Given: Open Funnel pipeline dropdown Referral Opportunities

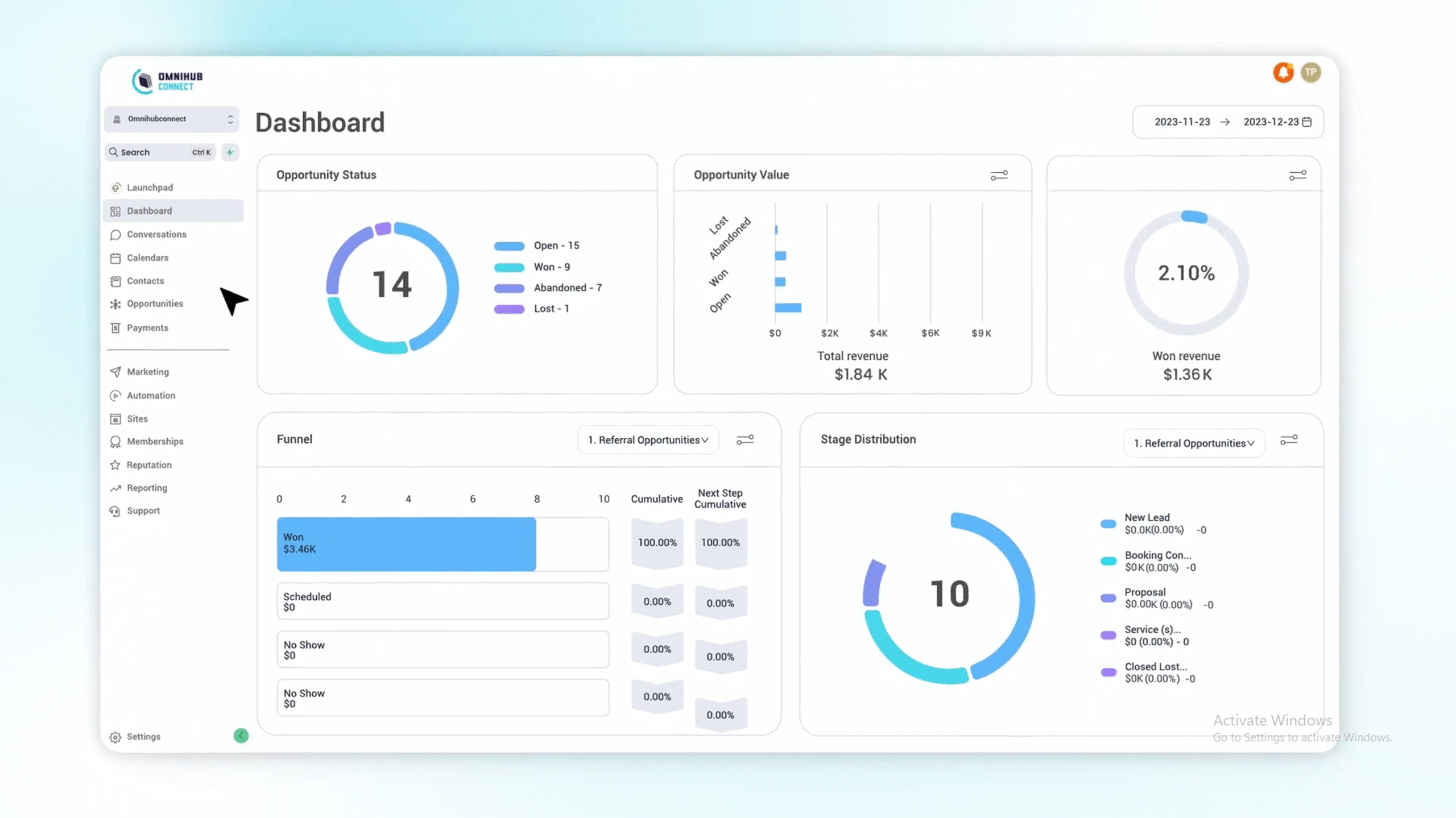Looking at the screenshot, I should (x=647, y=440).
